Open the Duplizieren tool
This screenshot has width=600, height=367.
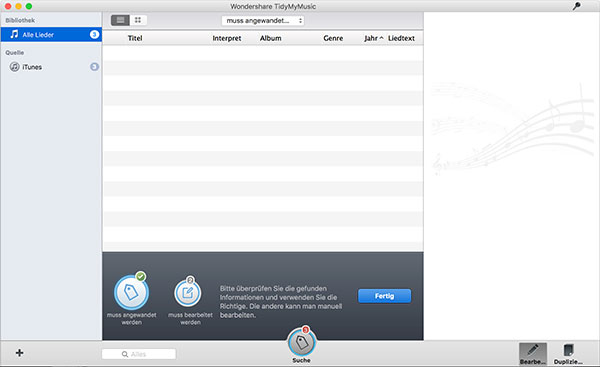[x=568, y=354]
